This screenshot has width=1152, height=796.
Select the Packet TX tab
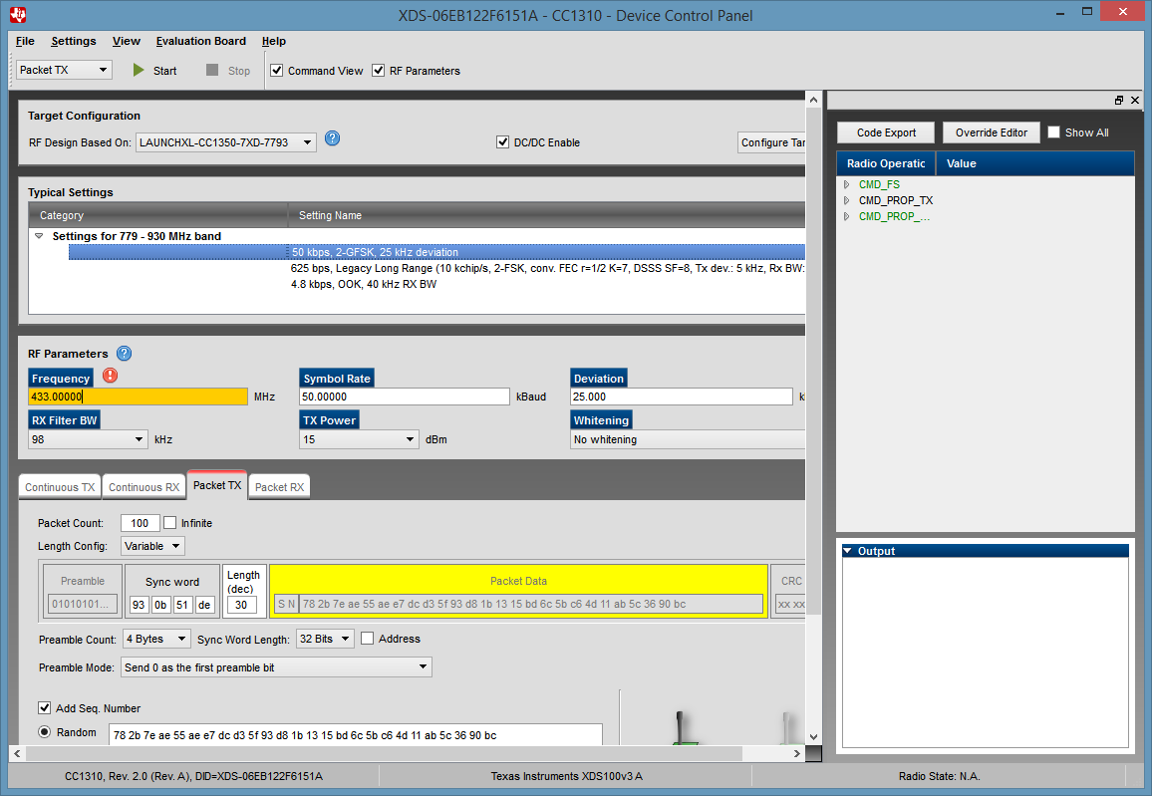tap(217, 485)
